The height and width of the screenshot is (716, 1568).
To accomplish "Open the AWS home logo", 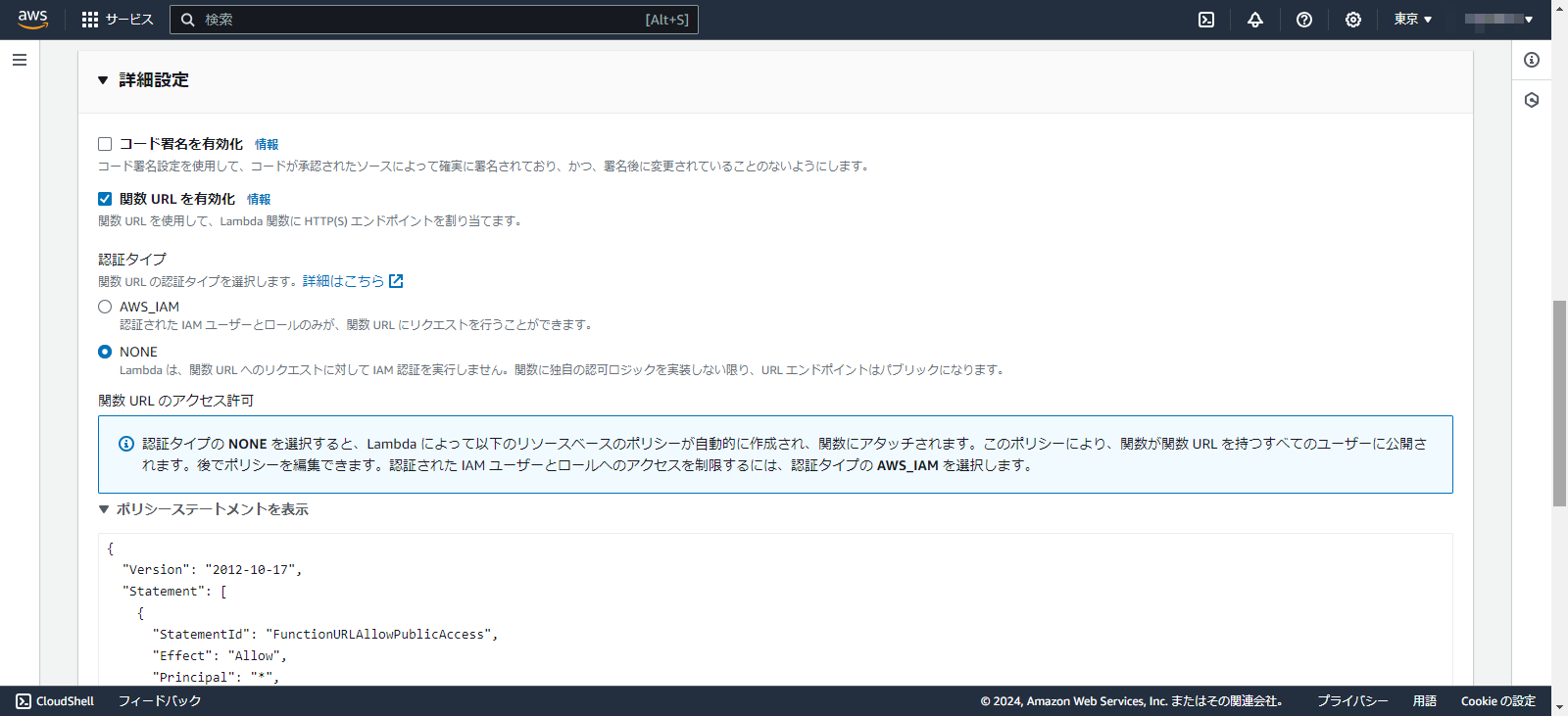I will click(x=32, y=20).
